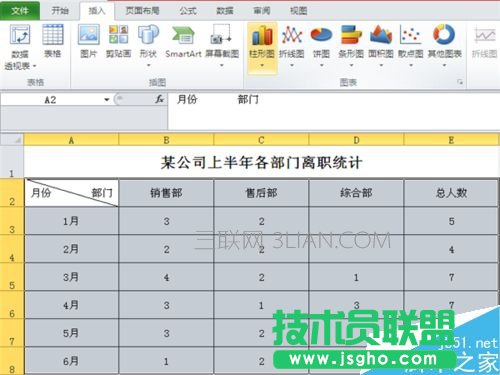The width and height of the screenshot is (500, 375).
Task: Expand the Name Box dropdown arrow
Action: [x=107, y=99]
